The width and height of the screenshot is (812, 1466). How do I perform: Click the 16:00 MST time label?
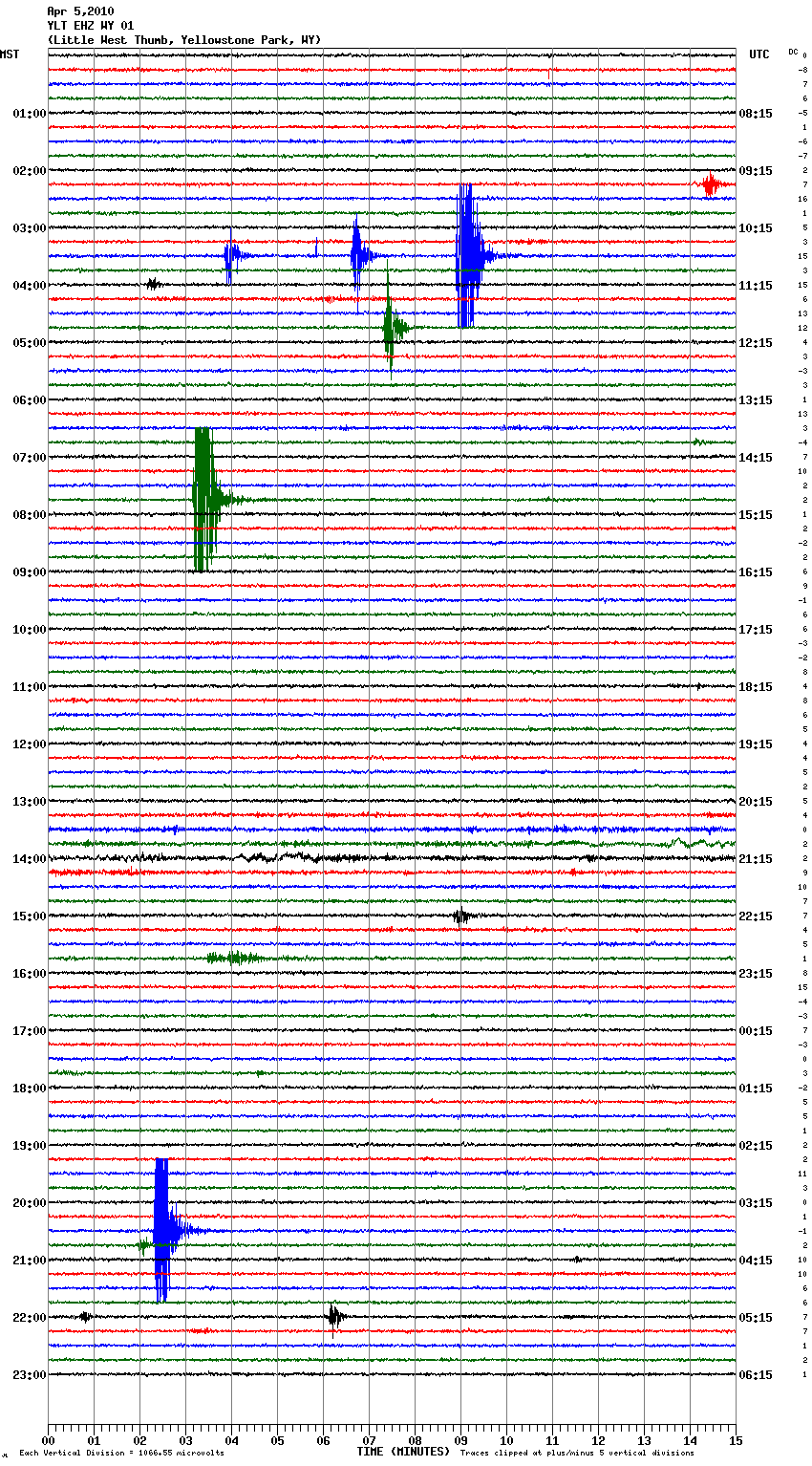pyautogui.click(x=30, y=974)
